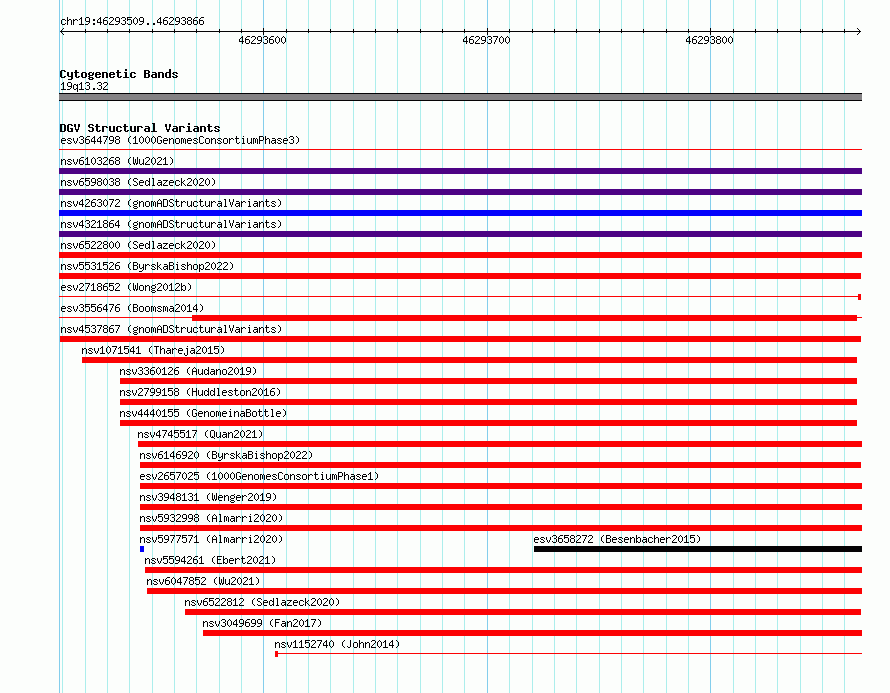Image resolution: width=890 pixels, height=693 pixels.
Task: Click esv2657025 1000GenomesConsortiumPhase1 label
Action: click(259, 476)
